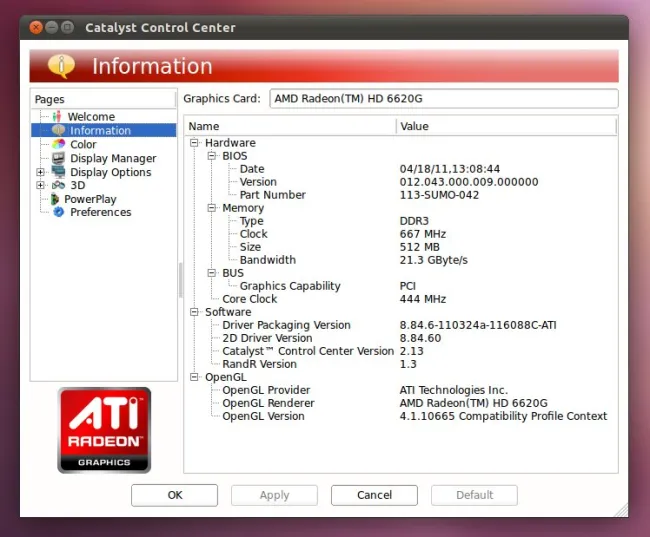Click the Graphics Card name field
This screenshot has width=650, height=537.
443,99
